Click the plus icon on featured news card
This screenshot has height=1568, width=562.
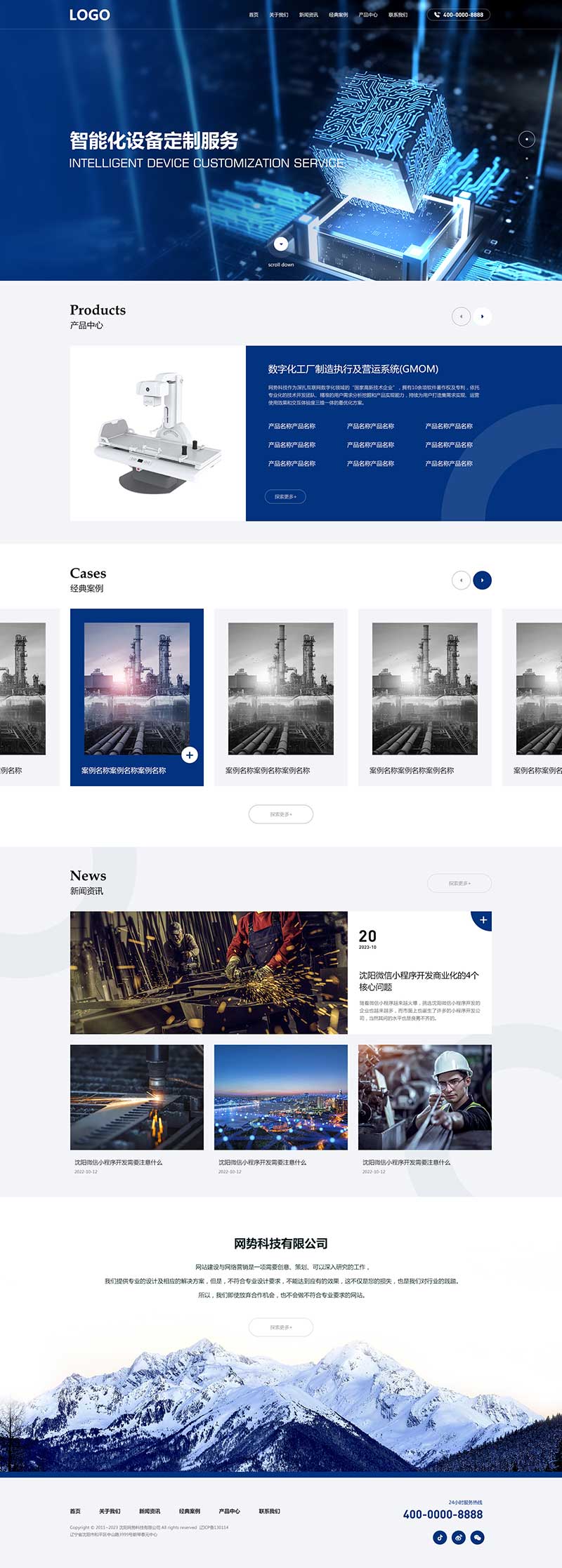pos(483,919)
